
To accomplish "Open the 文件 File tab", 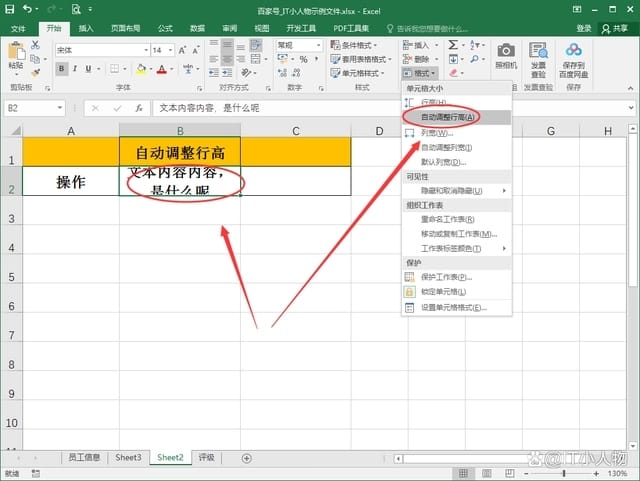I will click(x=18, y=28).
